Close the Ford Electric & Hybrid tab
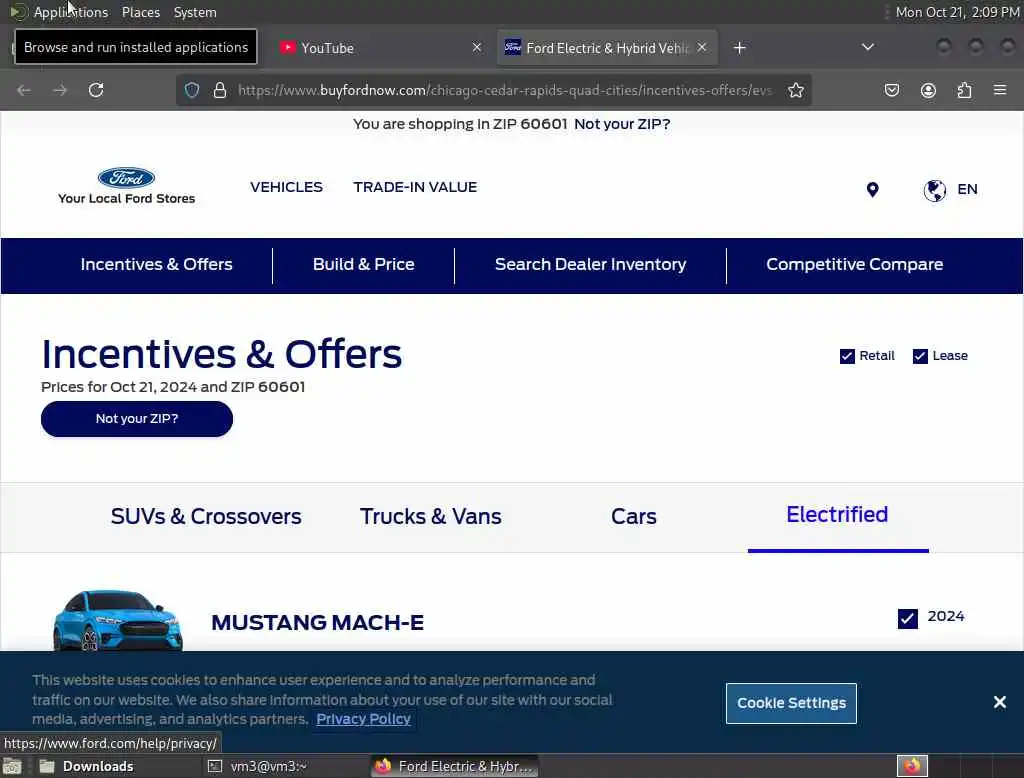The width and height of the screenshot is (1024, 778). pos(701,47)
